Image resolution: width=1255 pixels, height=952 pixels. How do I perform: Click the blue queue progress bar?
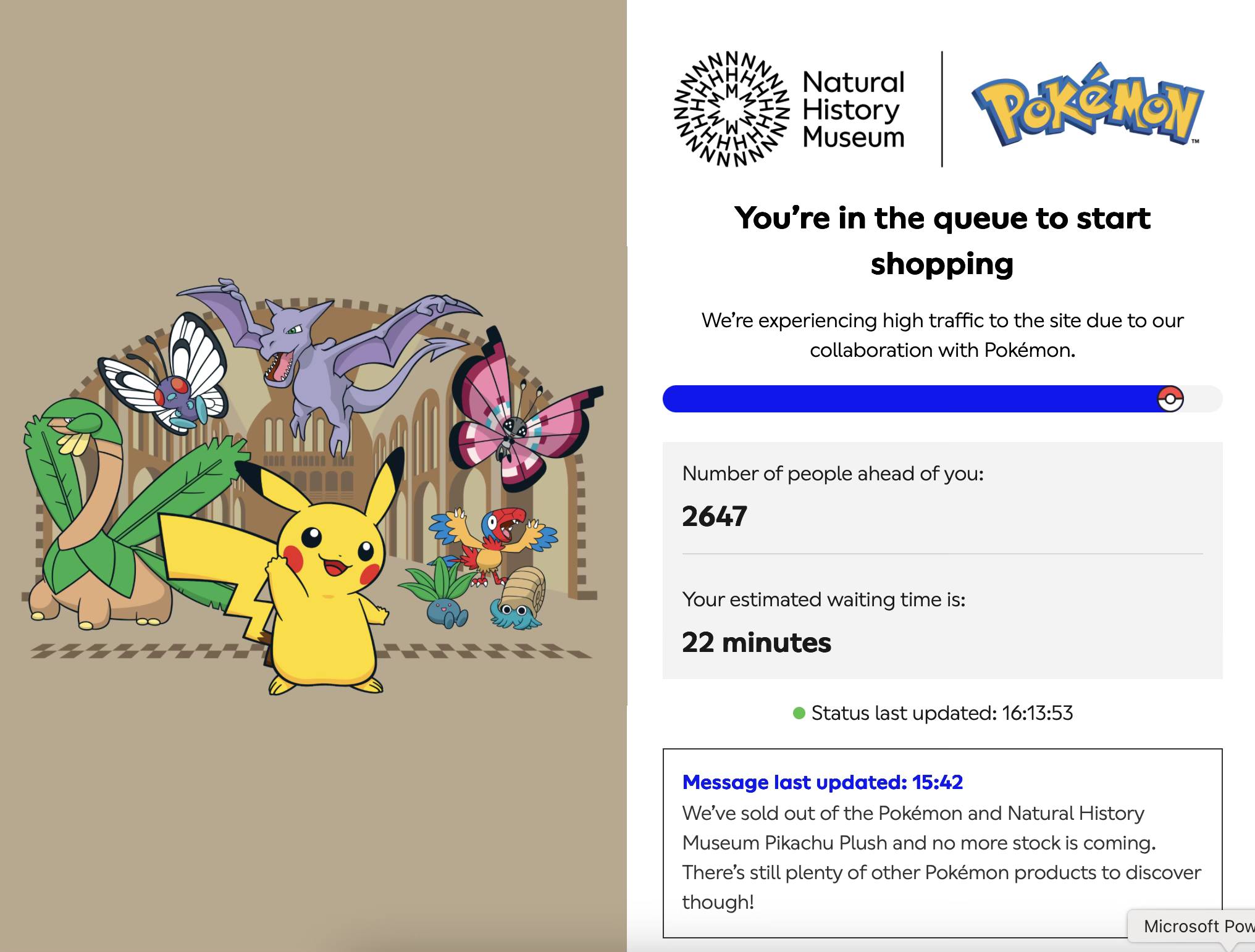point(908,399)
